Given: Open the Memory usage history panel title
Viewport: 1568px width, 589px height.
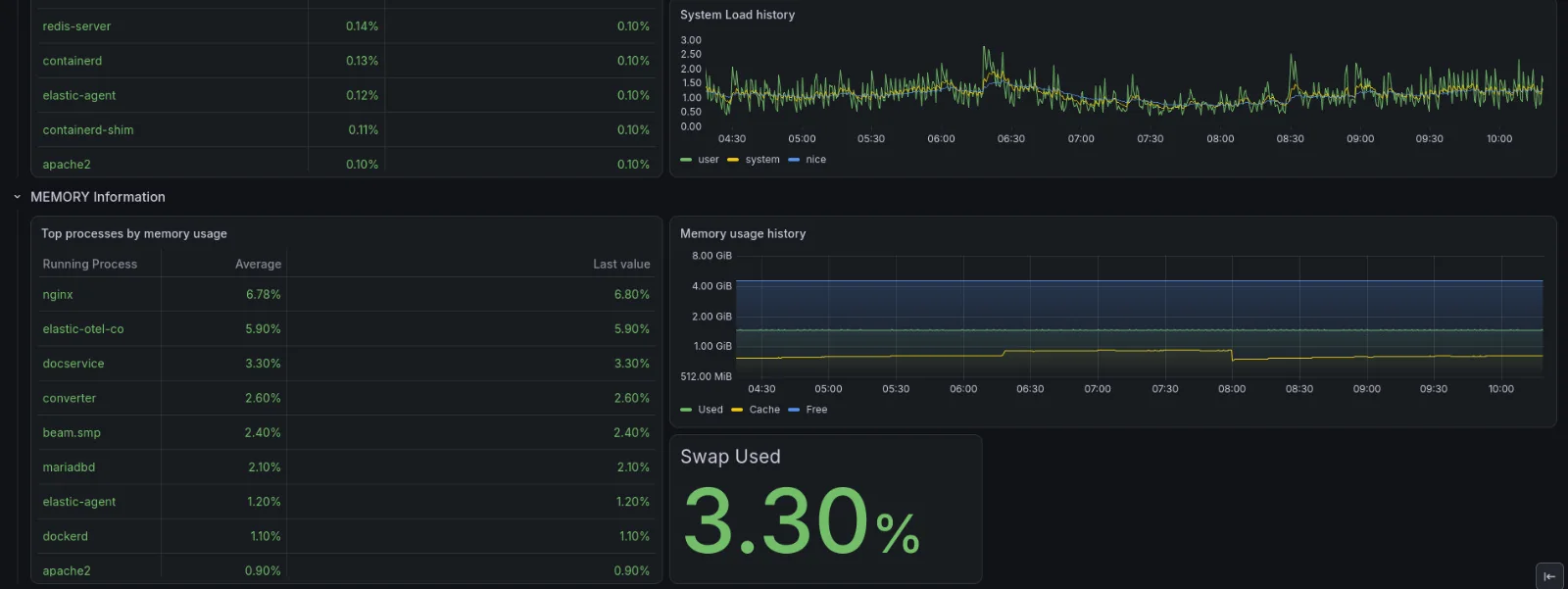Looking at the screenshot, I should pyautogui.click(x=743, y=233).
